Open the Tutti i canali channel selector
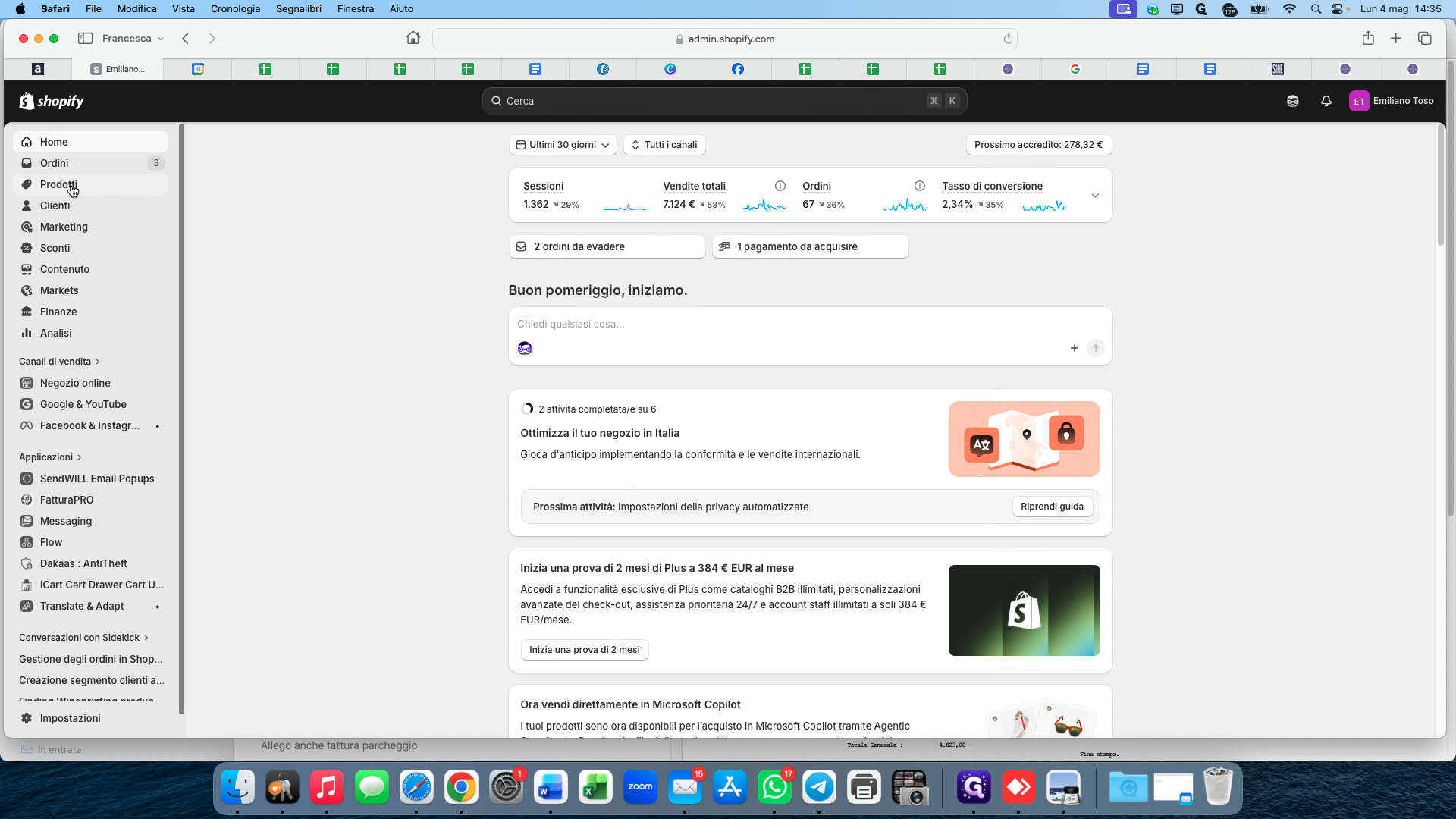The width and height of the screenshot is (1456, 819). click(664, 145)
